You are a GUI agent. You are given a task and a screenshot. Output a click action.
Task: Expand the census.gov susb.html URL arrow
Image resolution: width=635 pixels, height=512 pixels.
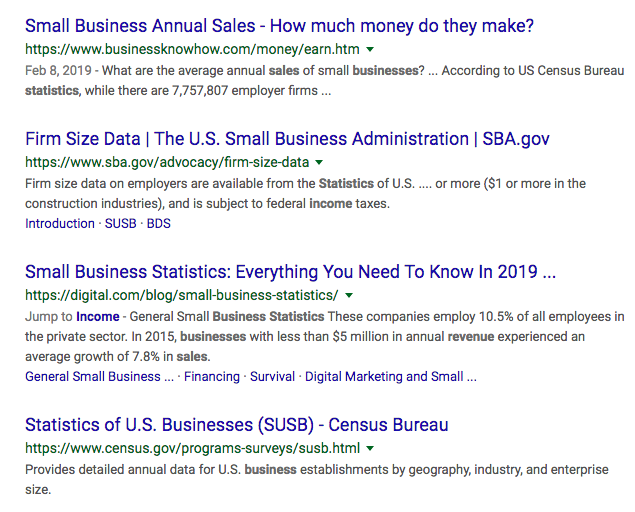(x=370, y=449)
